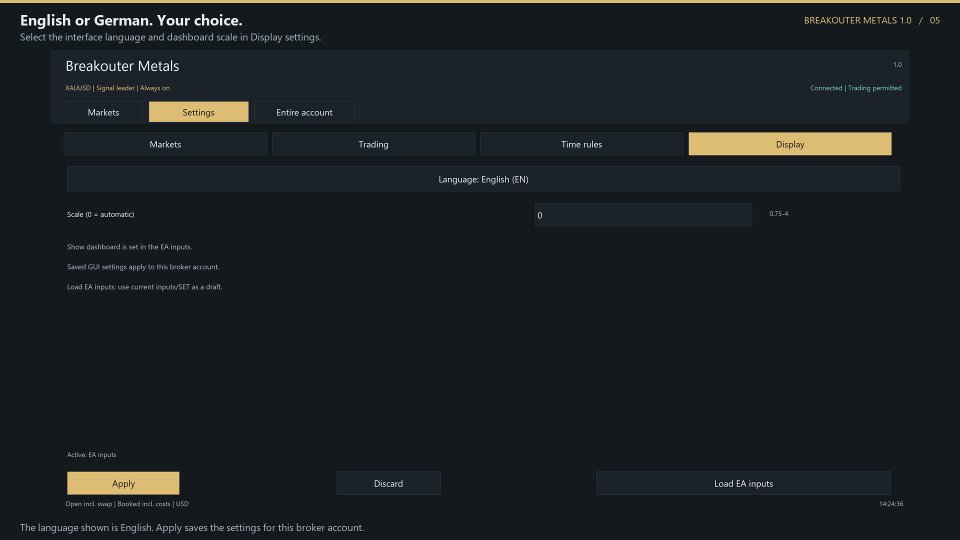Click the 'Active: EA inputs' label
This screenshot has height=540, width=960.
coord(91,455)
